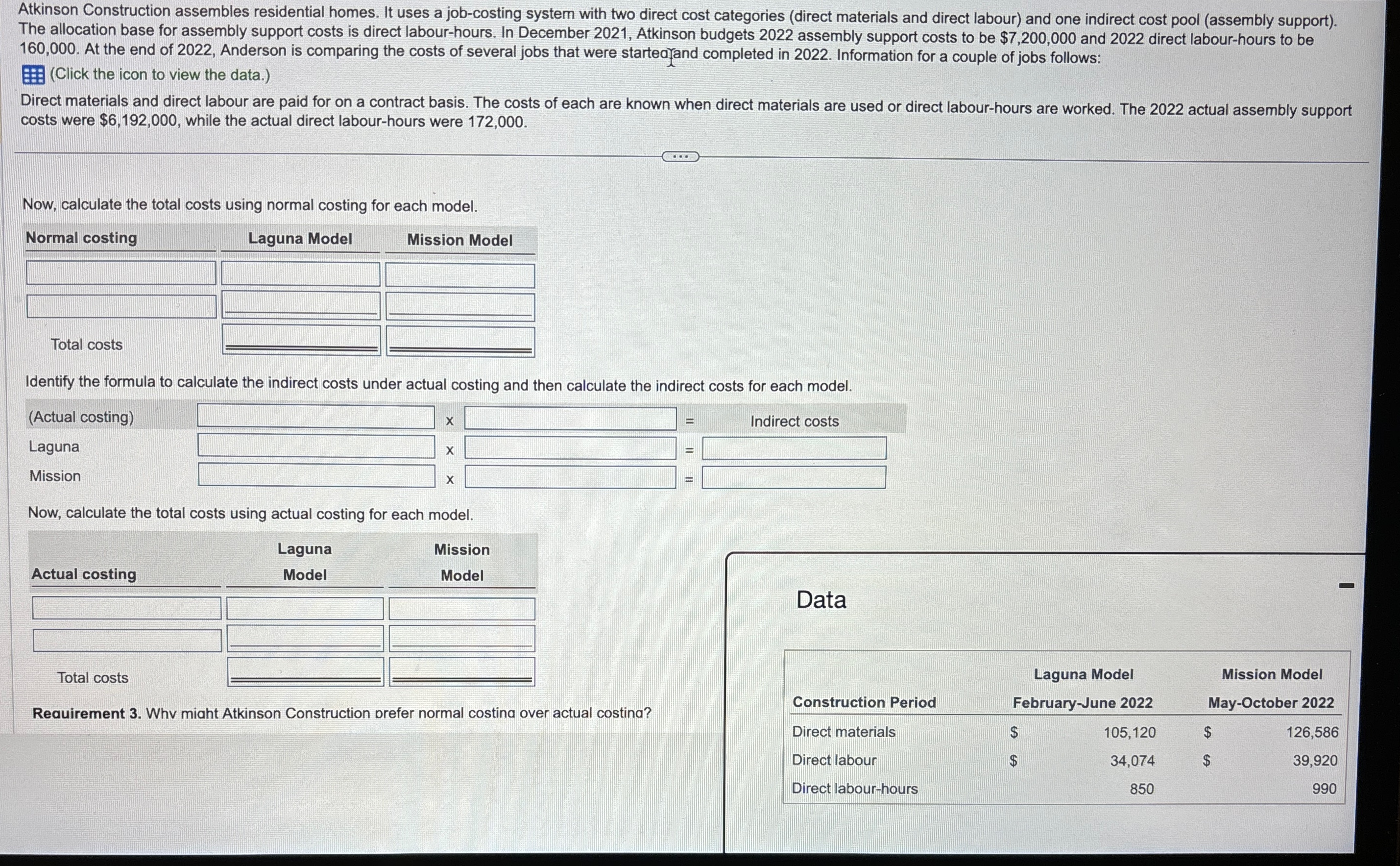Click Laguna indirect costs result field
The height and width of the screenshot is (866, 1400).
pos(794,448)
